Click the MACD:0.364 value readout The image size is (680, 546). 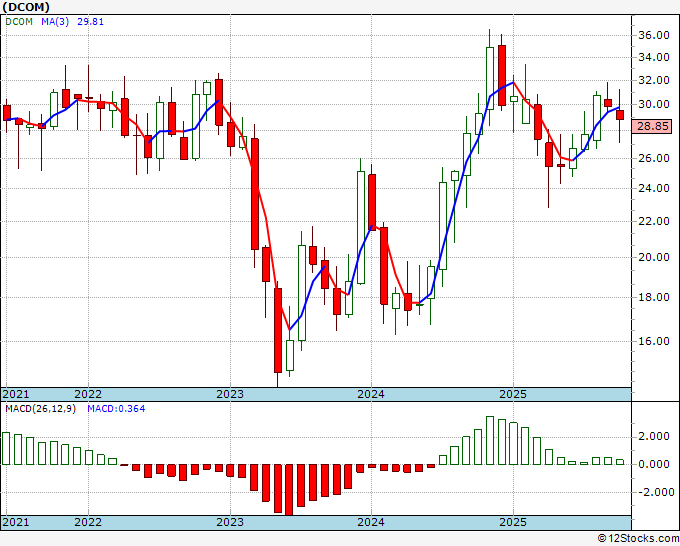click(116, 409)
